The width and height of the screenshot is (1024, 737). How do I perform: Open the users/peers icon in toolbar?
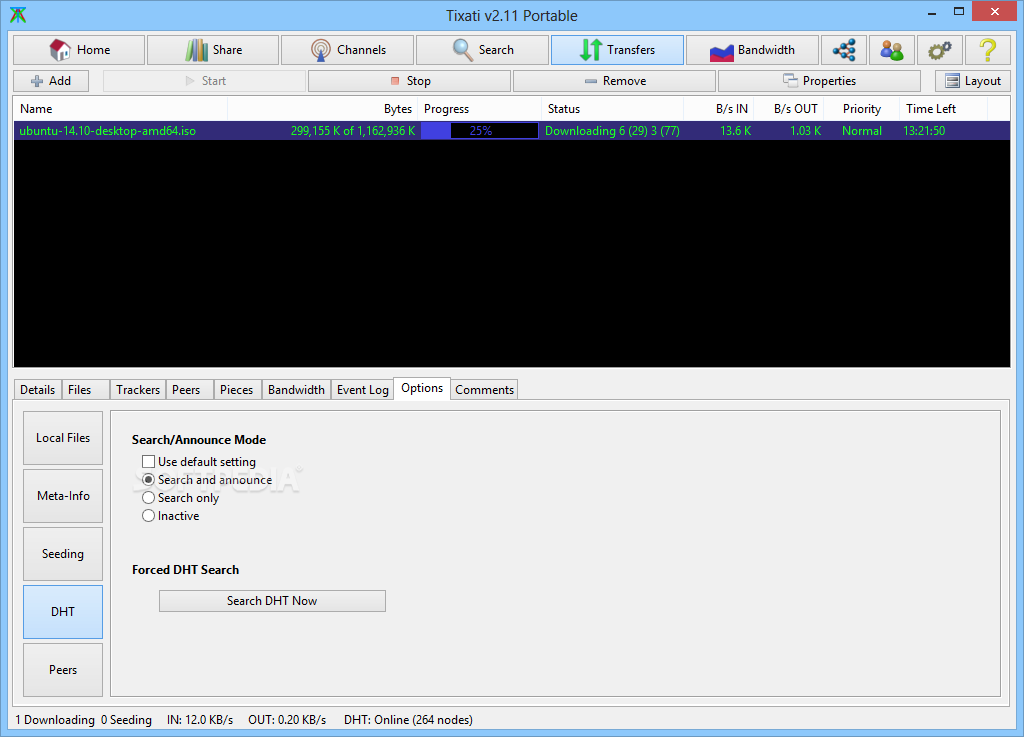click(x=891, y=50)
